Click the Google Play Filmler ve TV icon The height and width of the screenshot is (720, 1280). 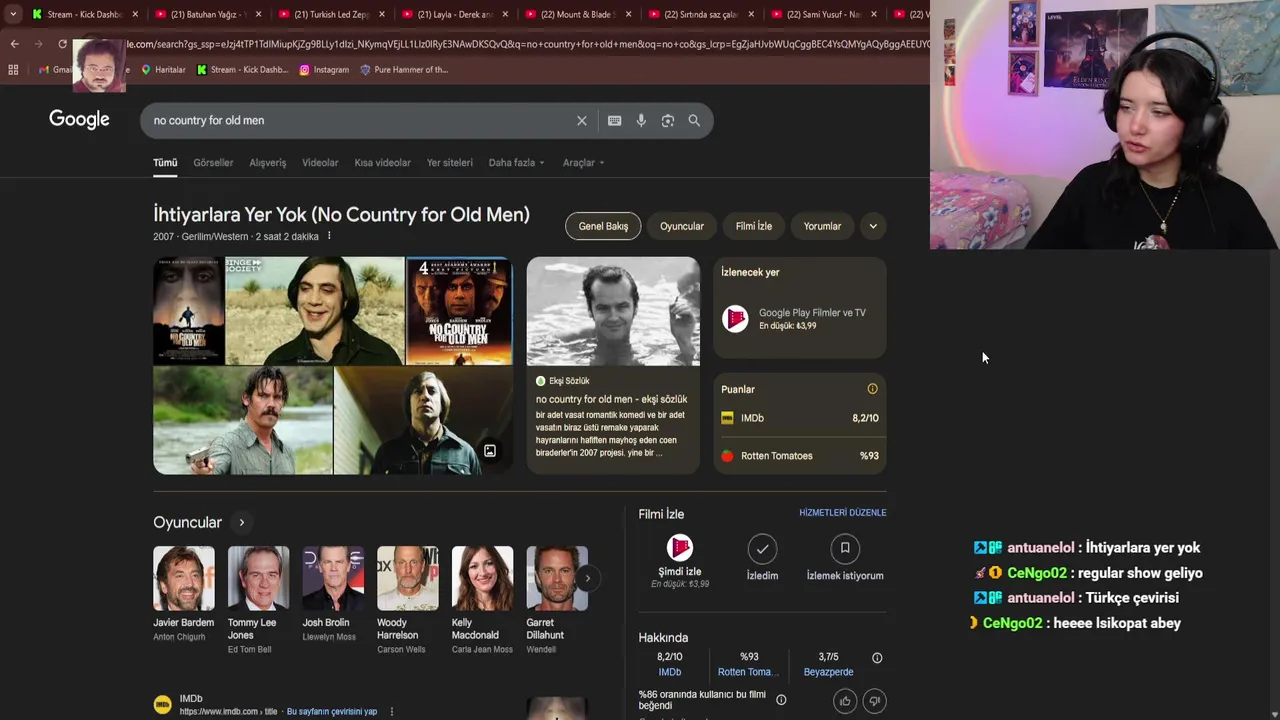(736, 319)
